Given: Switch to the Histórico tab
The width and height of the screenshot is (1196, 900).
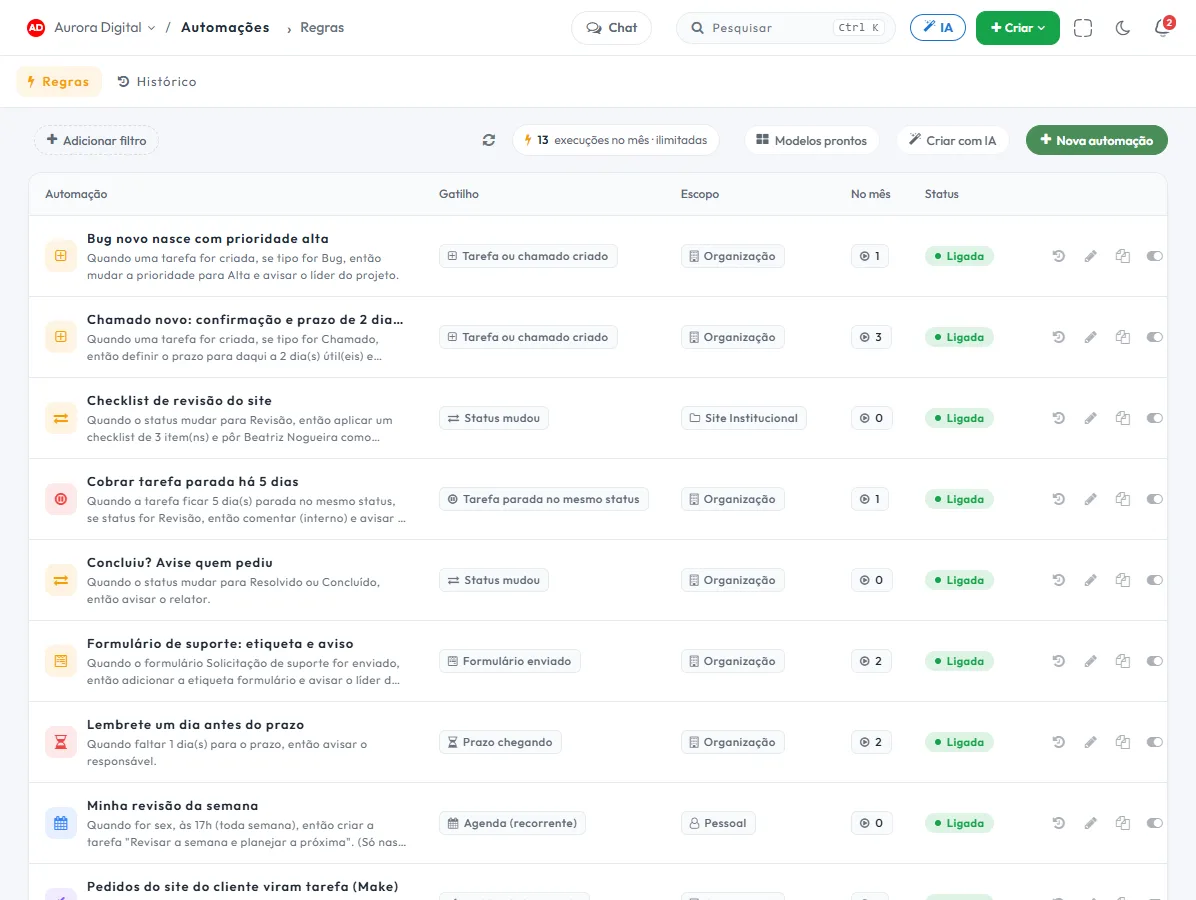Looking at the screenshot, I should [x=157, y=82].
